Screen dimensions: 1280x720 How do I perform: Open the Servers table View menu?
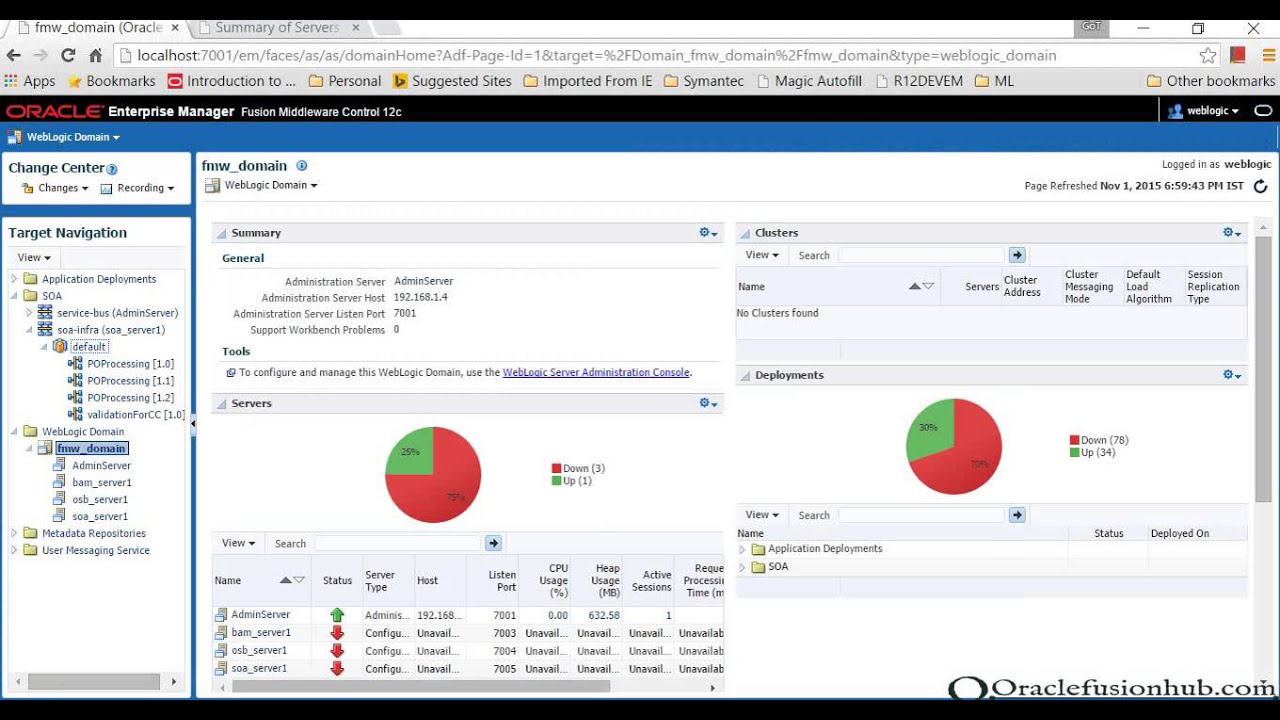point(238,543)
